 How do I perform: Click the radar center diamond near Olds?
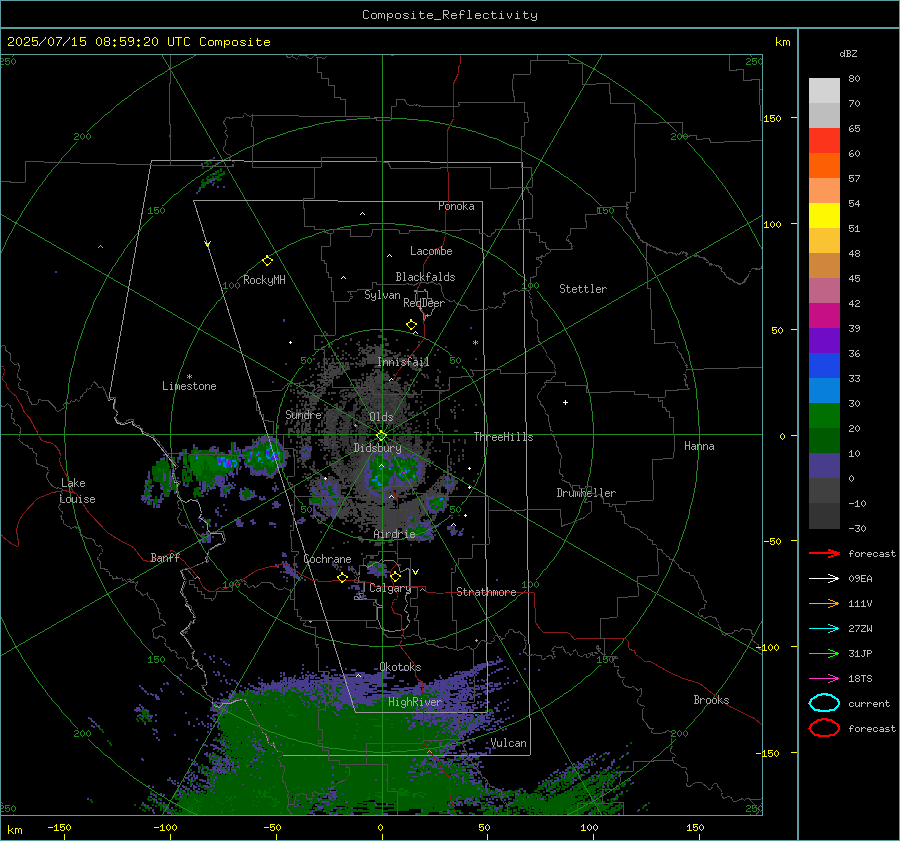pyautogui.click(x=382, y=436)
